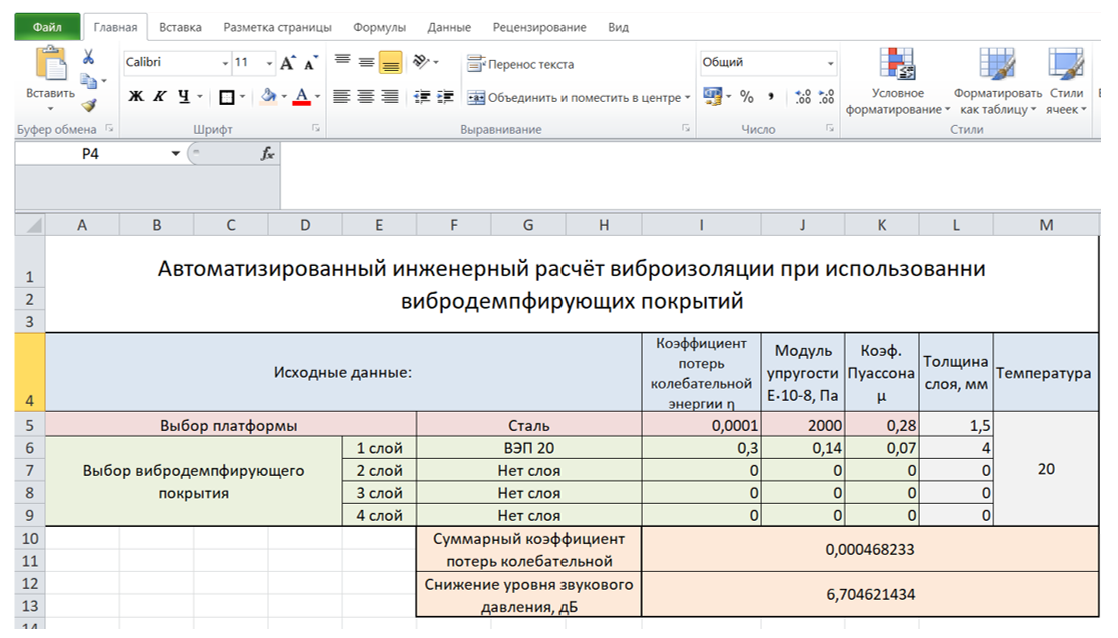This screenshot has width=1118, height=638.
Task: Apply red font color with the A icon
Action: coord(302,96)
